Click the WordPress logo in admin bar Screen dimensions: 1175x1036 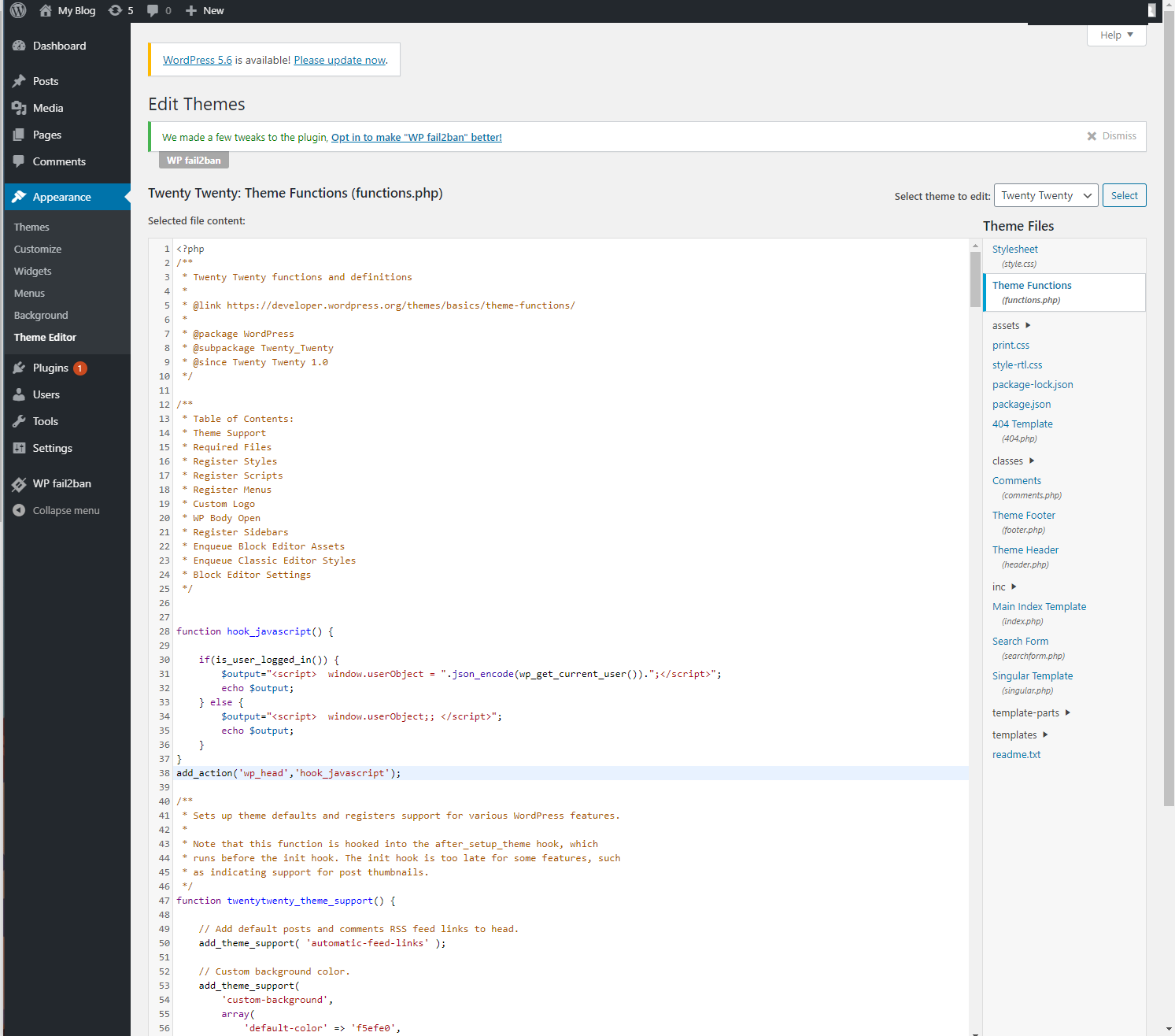pos(18,10)
